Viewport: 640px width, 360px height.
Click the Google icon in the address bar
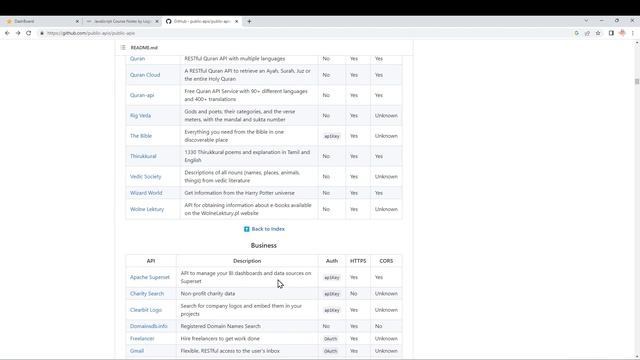pos(576,33)
